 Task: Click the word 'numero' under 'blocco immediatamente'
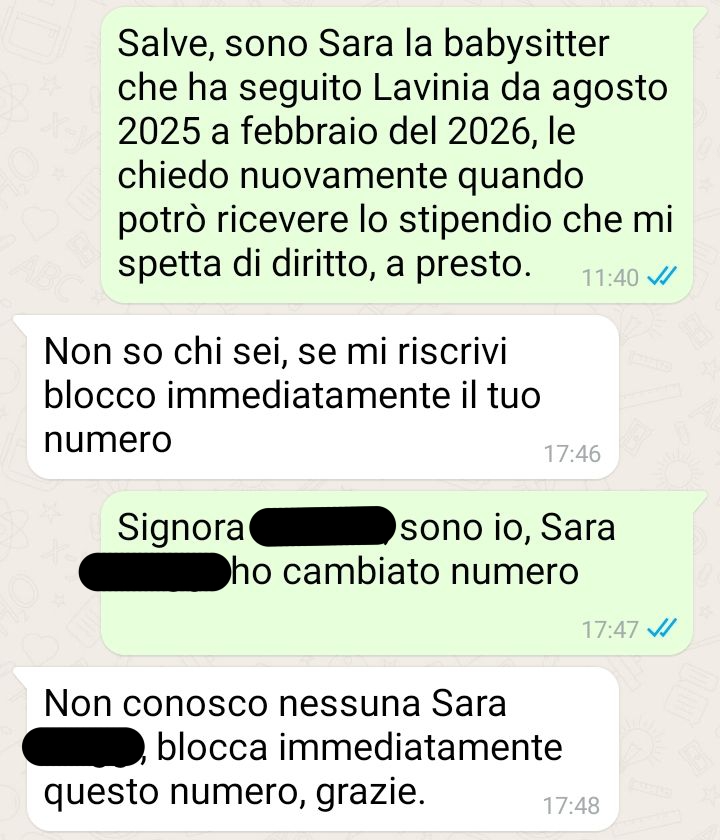click(x=108, y=440)
